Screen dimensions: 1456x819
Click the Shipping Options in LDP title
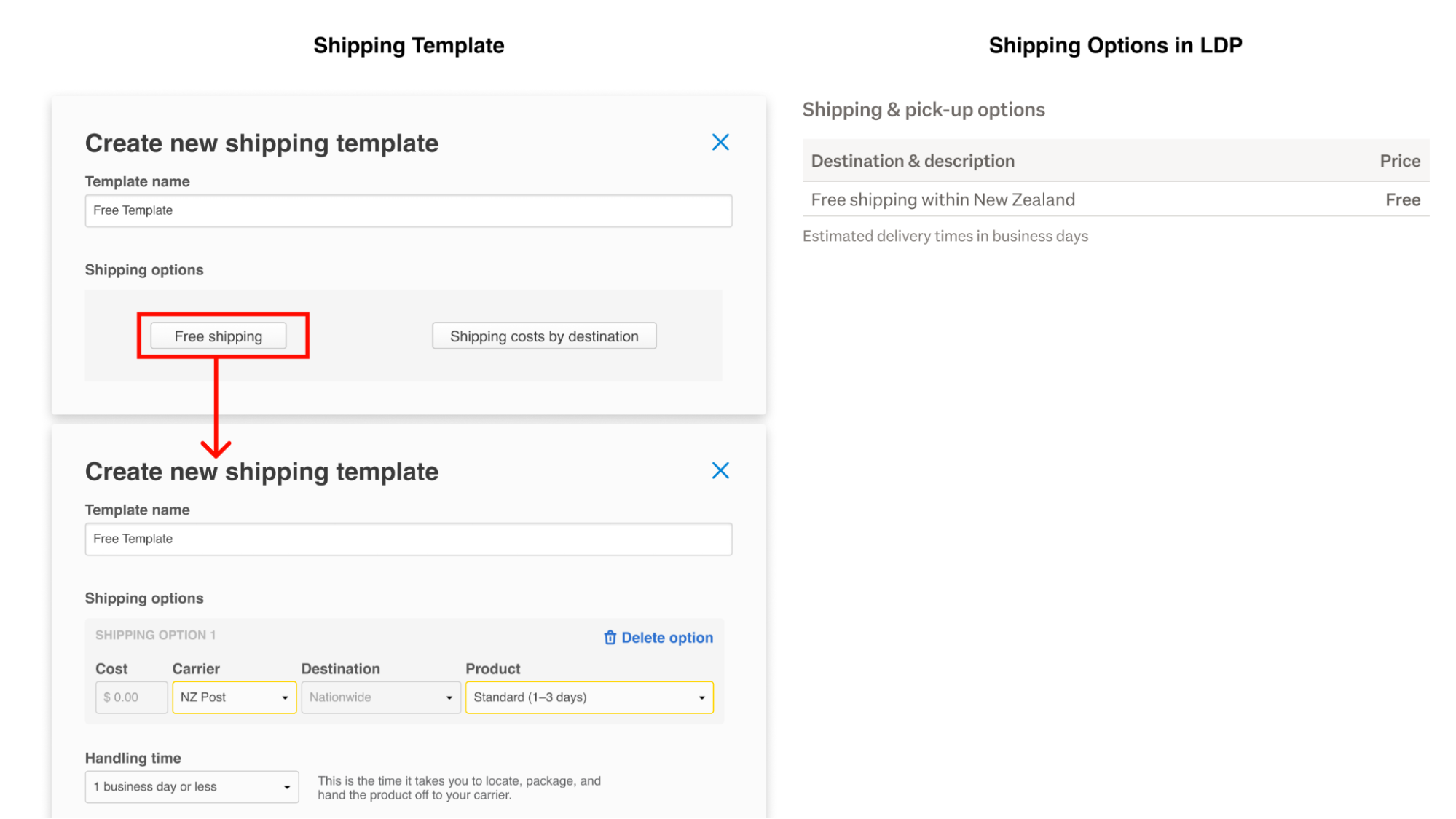[1115, 45]
